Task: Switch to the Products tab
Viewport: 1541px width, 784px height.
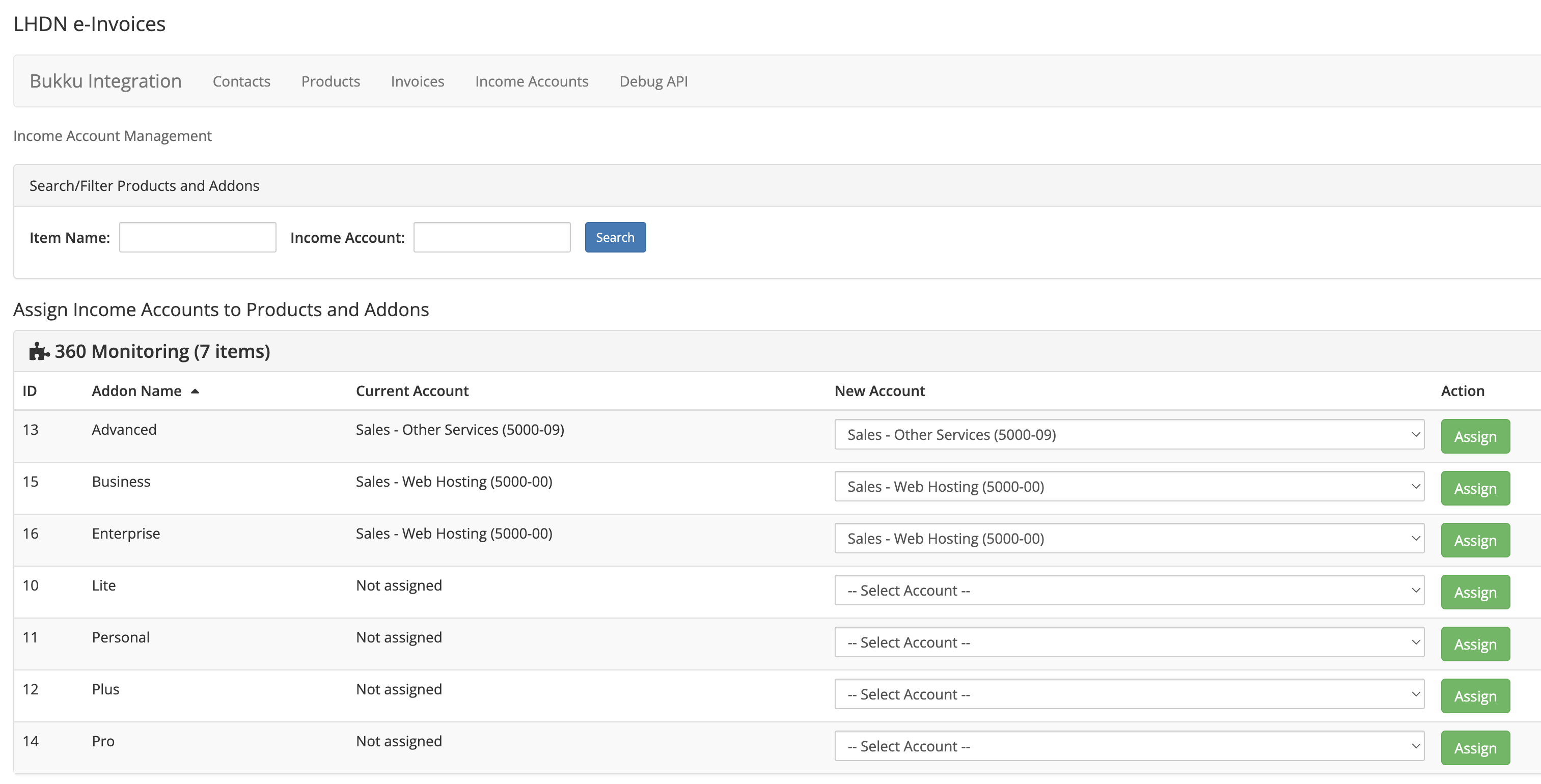Action: point(330,81)
